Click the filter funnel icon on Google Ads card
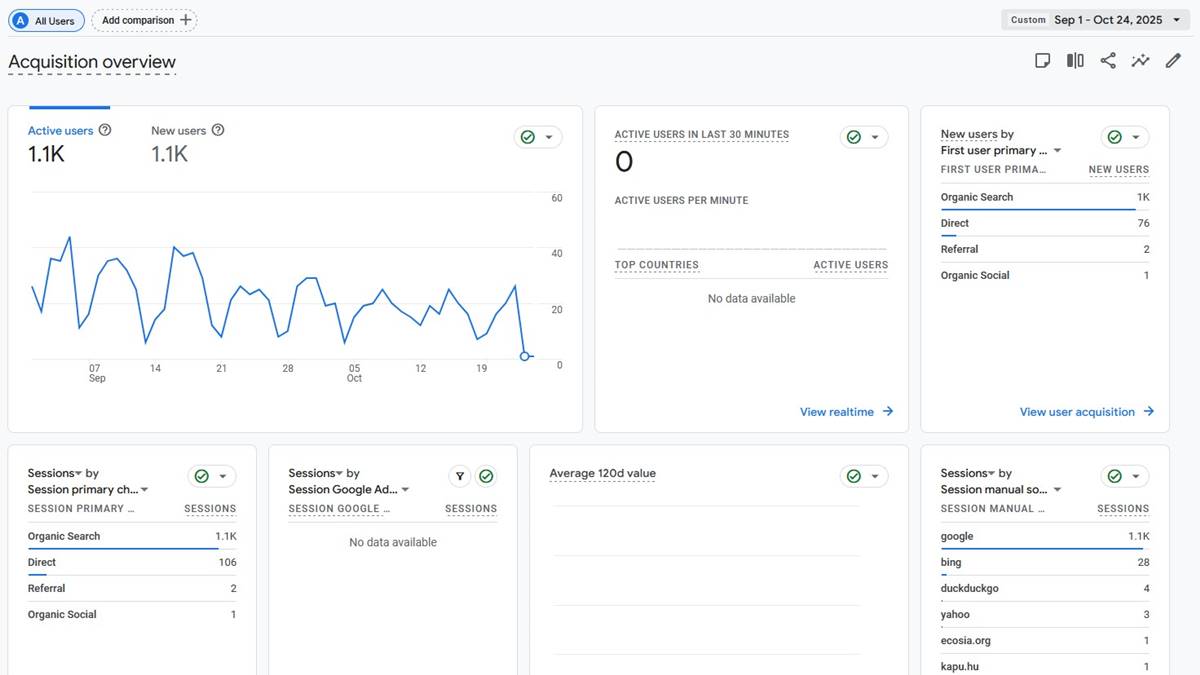 (459, 477)
